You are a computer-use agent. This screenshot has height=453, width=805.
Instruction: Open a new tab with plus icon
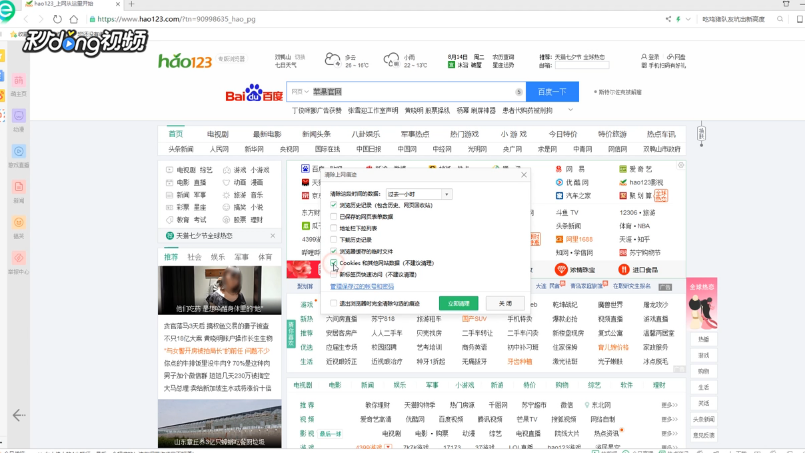(131, 4)
